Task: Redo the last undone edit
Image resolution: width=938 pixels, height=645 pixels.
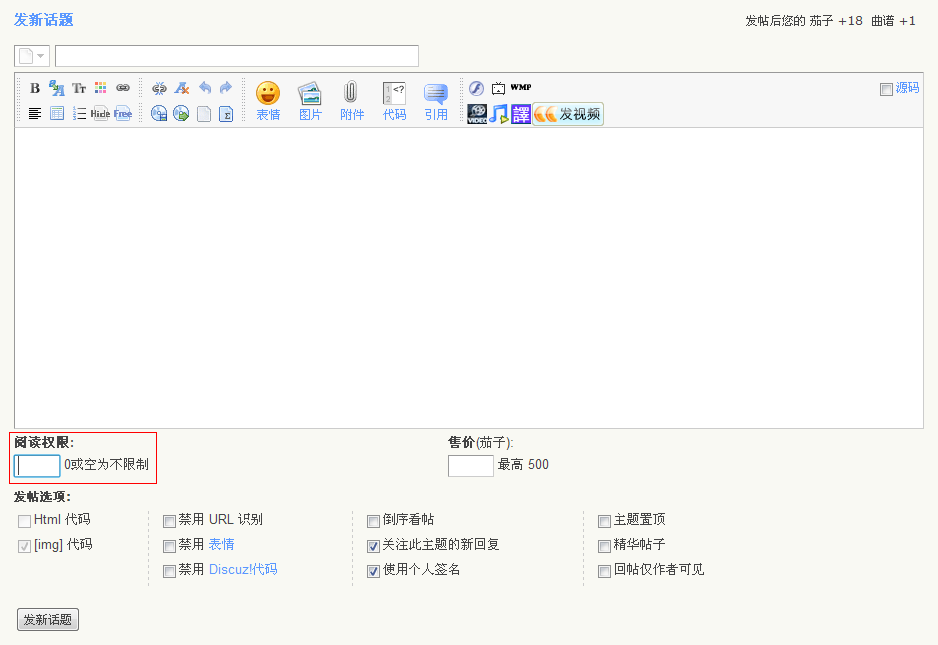Action: coord(226,88)
